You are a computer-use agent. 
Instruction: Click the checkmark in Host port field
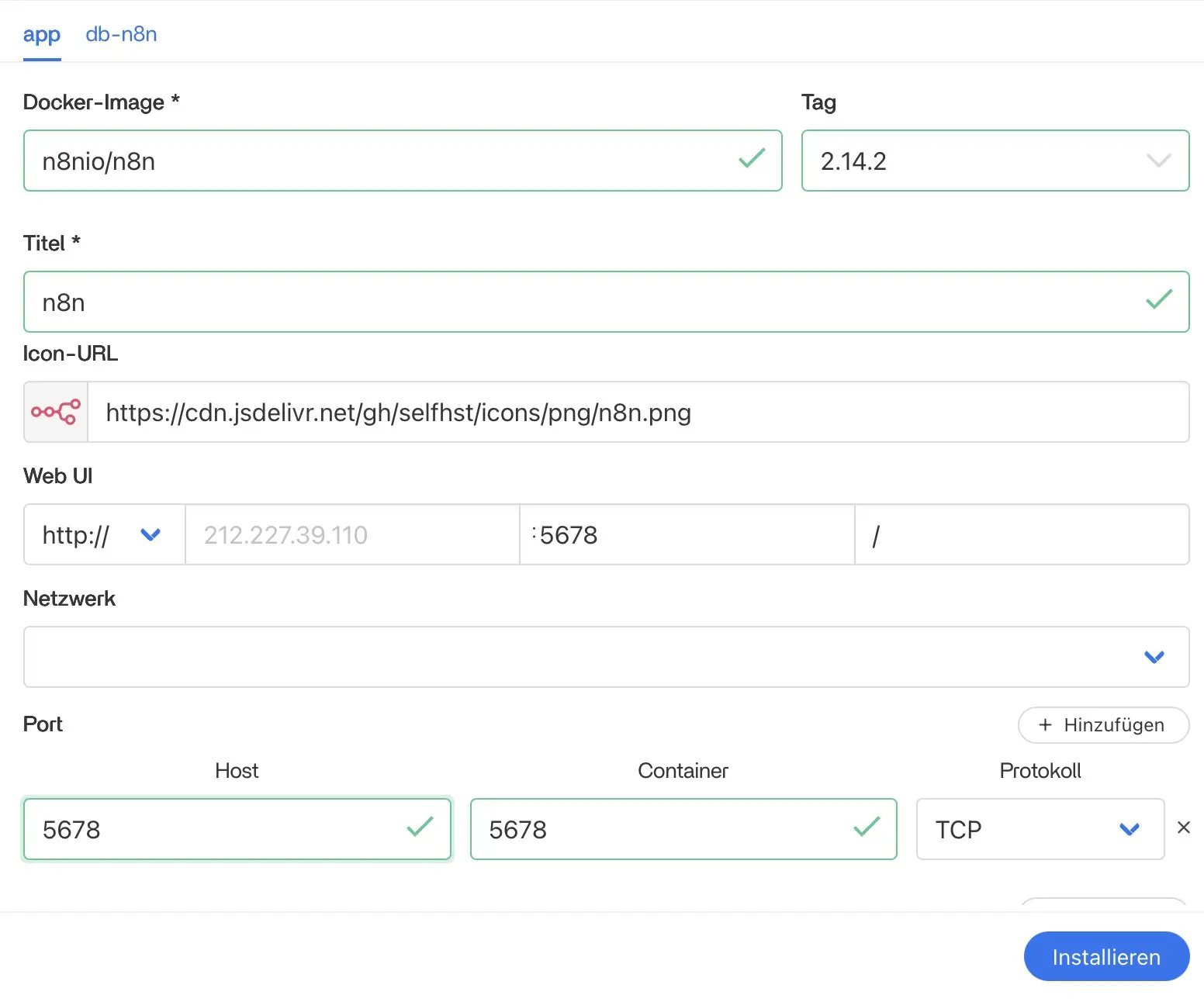pos(420,828)
